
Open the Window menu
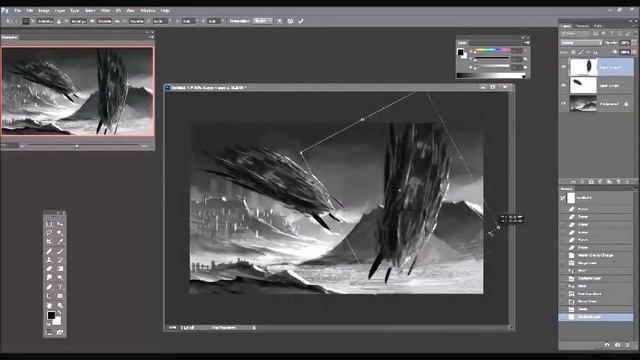coord(147,11)
